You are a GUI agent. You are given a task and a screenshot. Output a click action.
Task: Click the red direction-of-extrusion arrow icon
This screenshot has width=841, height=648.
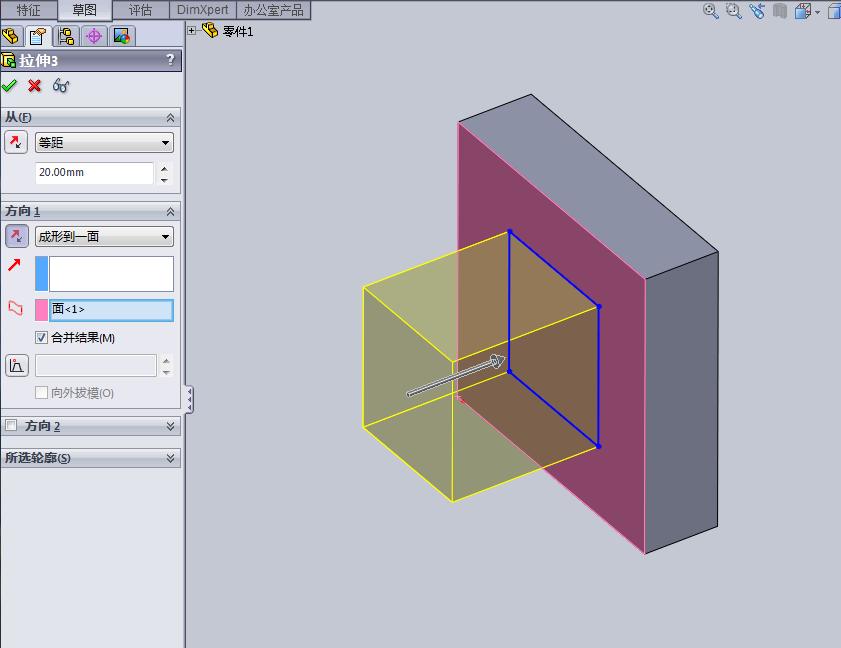[14, 264]
